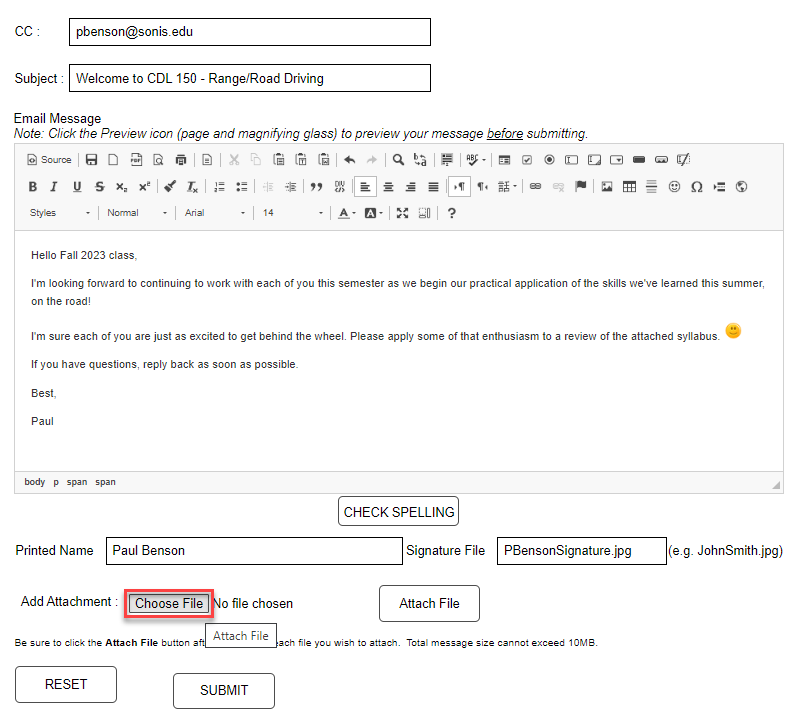Screen dimensions: 798x724
Task: Insert a text field from the toolbar
Action: pos(572,160)
